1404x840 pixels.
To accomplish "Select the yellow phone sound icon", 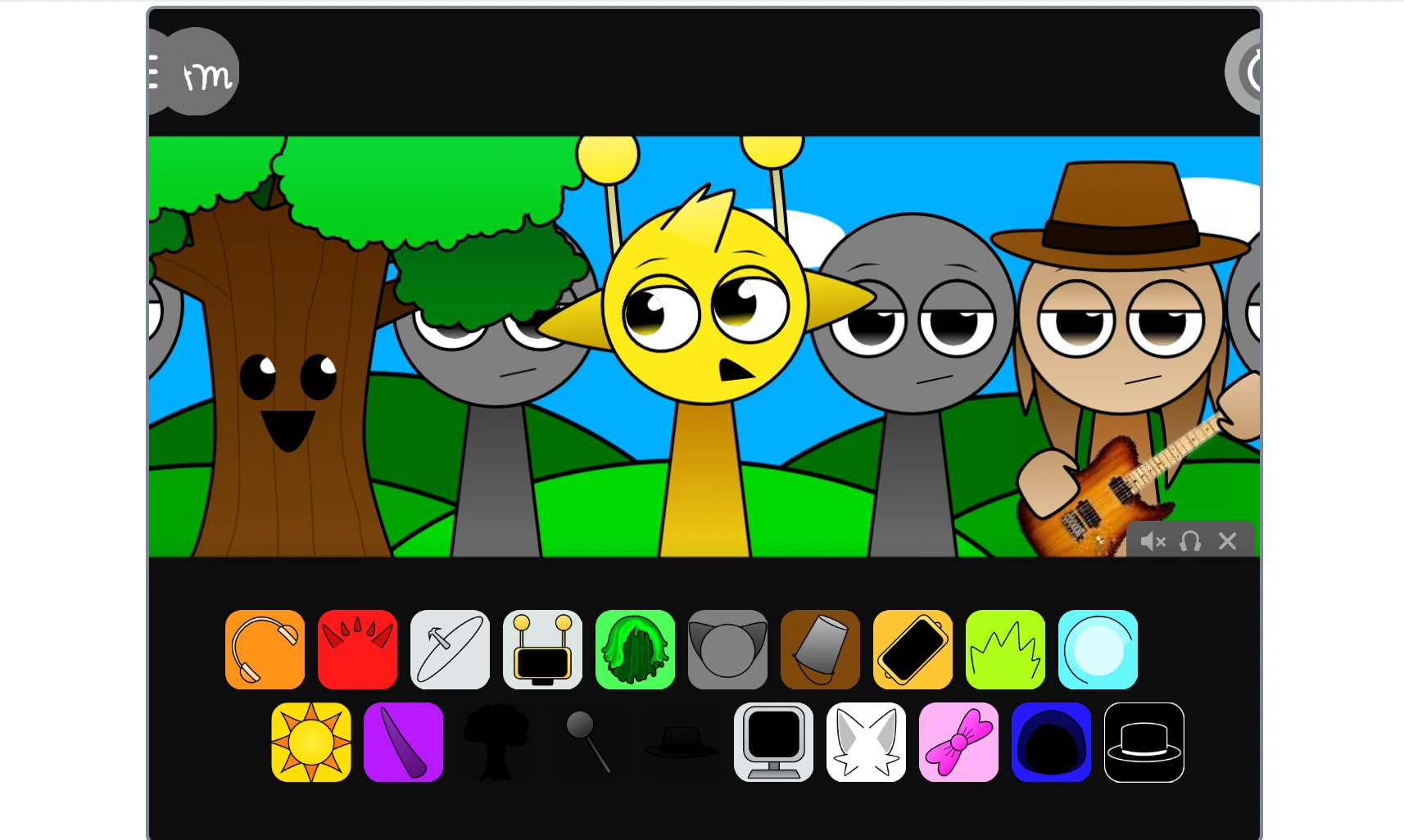I will (x=913, y=650).
